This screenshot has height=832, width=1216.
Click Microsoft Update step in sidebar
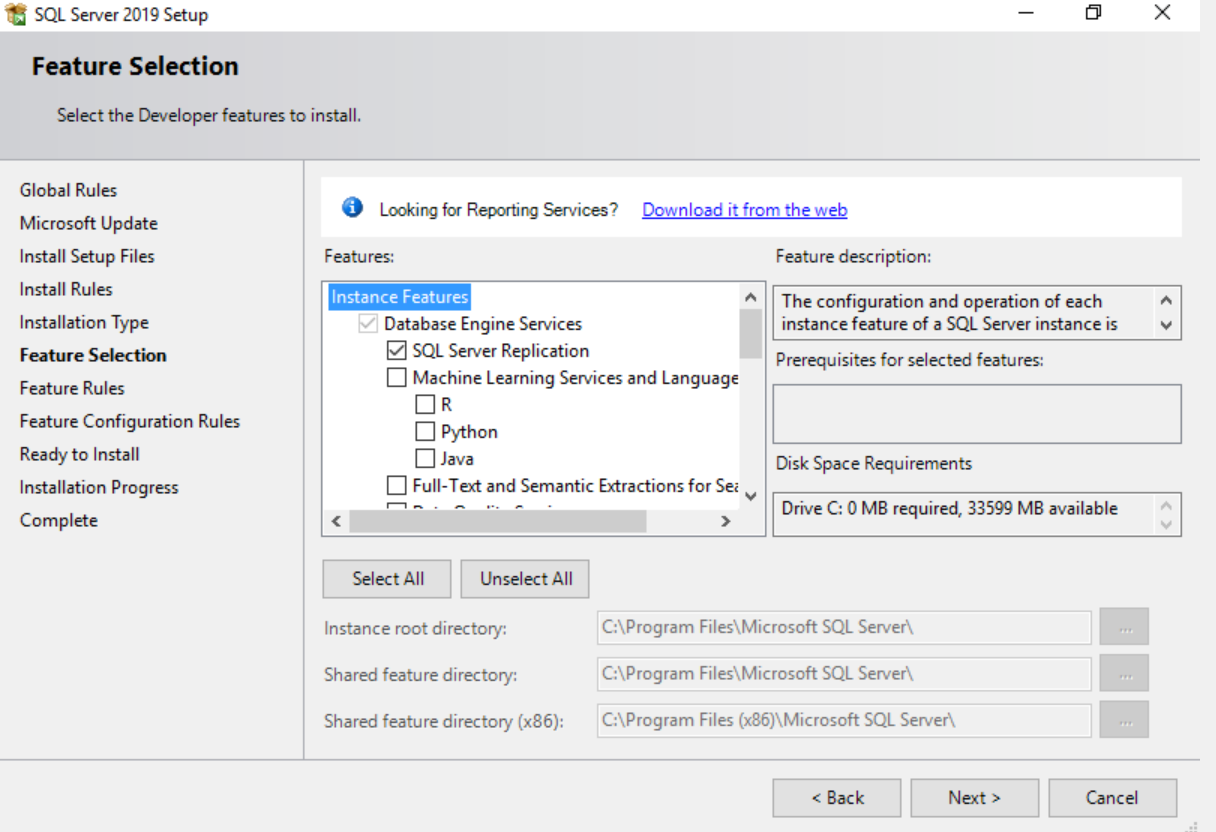tap(88, 223)
